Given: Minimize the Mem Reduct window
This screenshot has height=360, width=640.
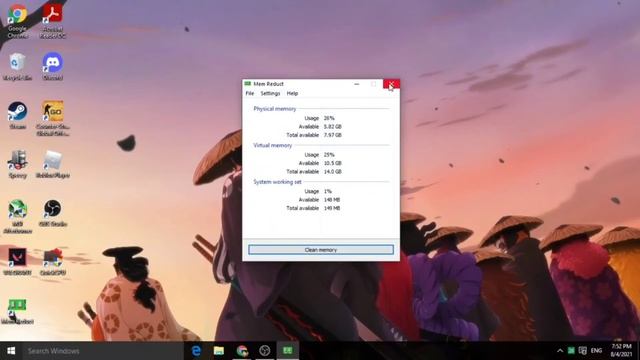Looking at the screenshot, I should (x=357, y=84).
